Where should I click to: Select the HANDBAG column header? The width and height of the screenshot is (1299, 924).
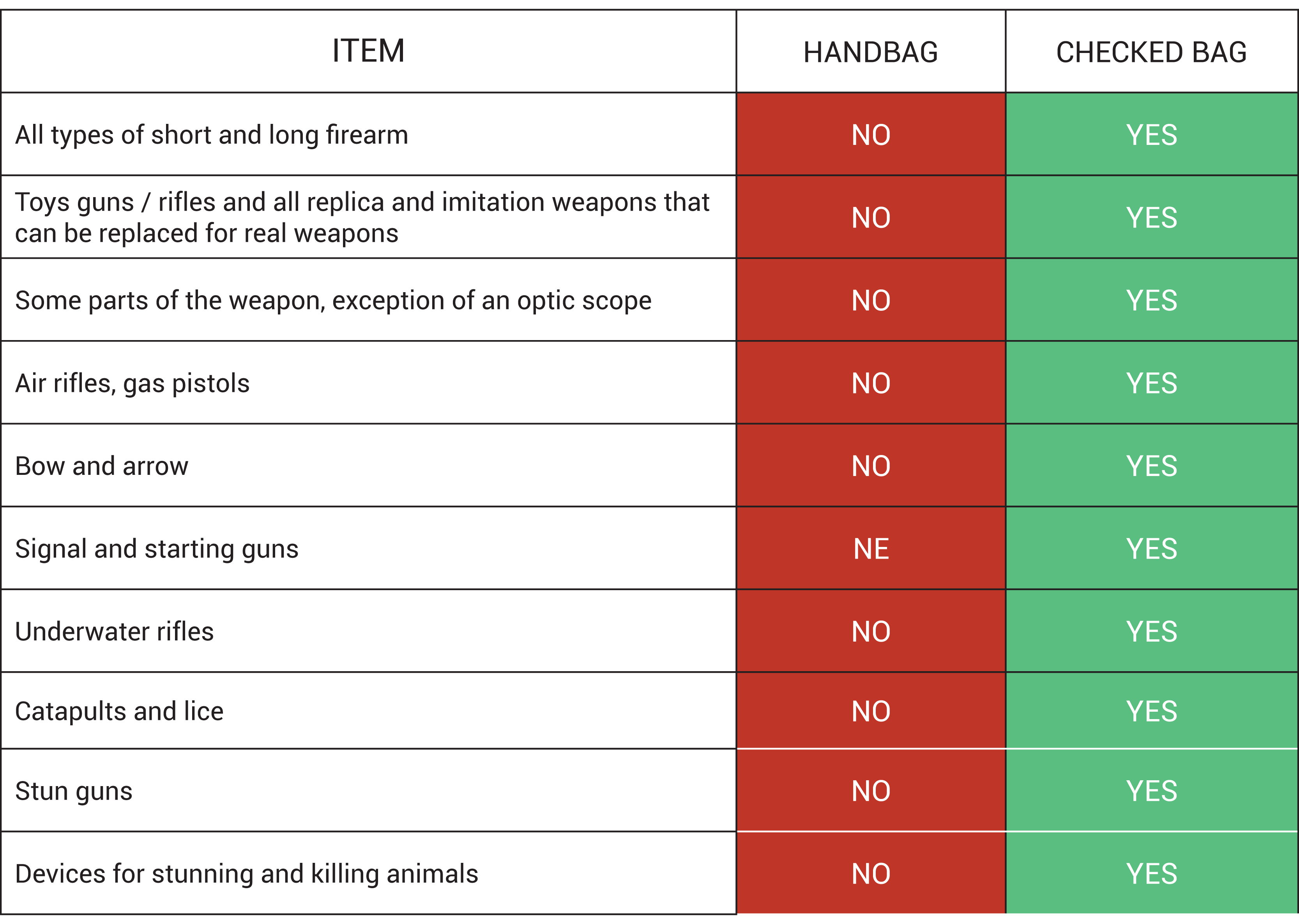coord(870,52)
